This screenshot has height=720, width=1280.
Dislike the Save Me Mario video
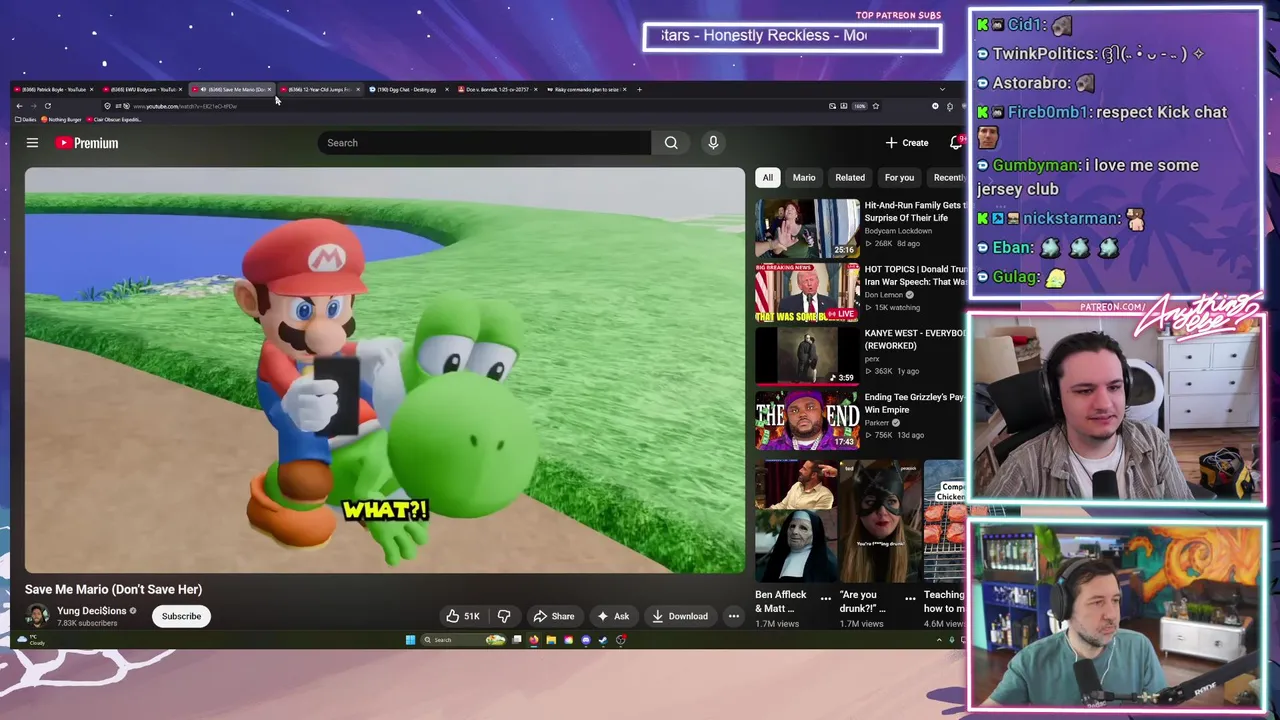pos(504,616)
